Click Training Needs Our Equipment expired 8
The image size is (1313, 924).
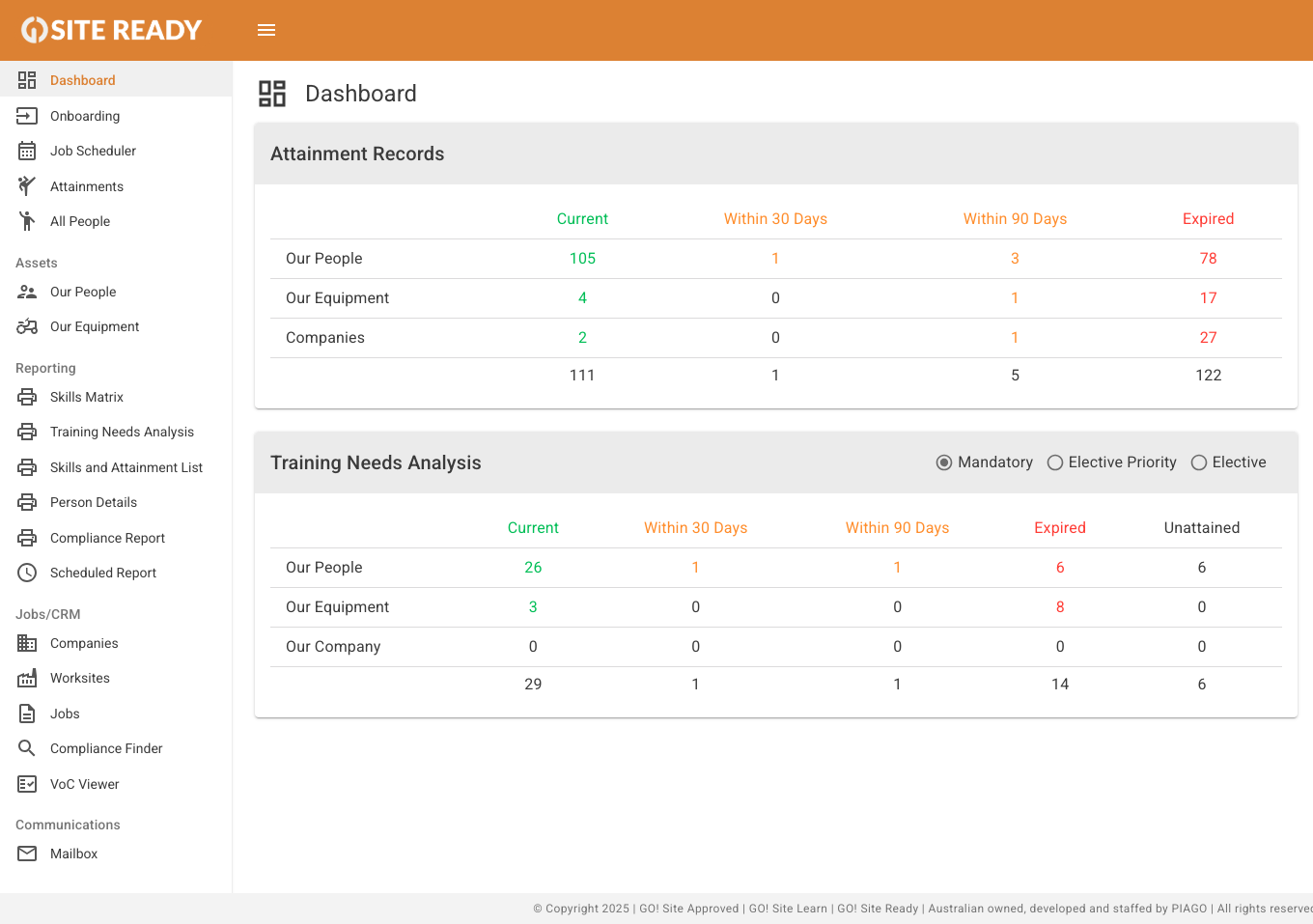click(1060, 607)
